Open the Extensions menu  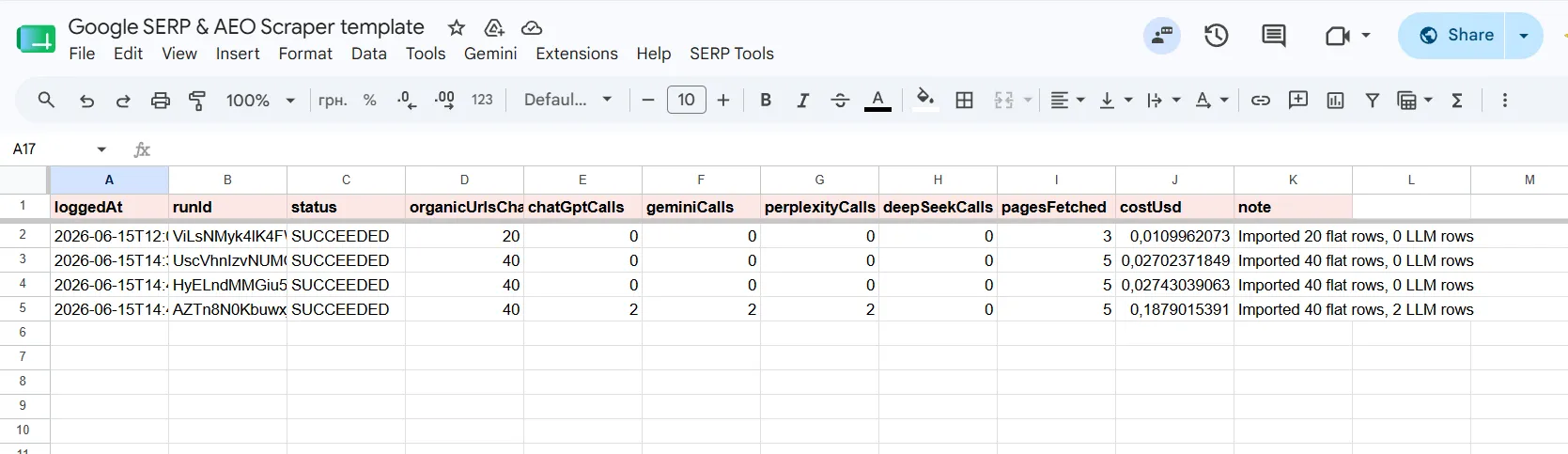click(x=577, y=54)
